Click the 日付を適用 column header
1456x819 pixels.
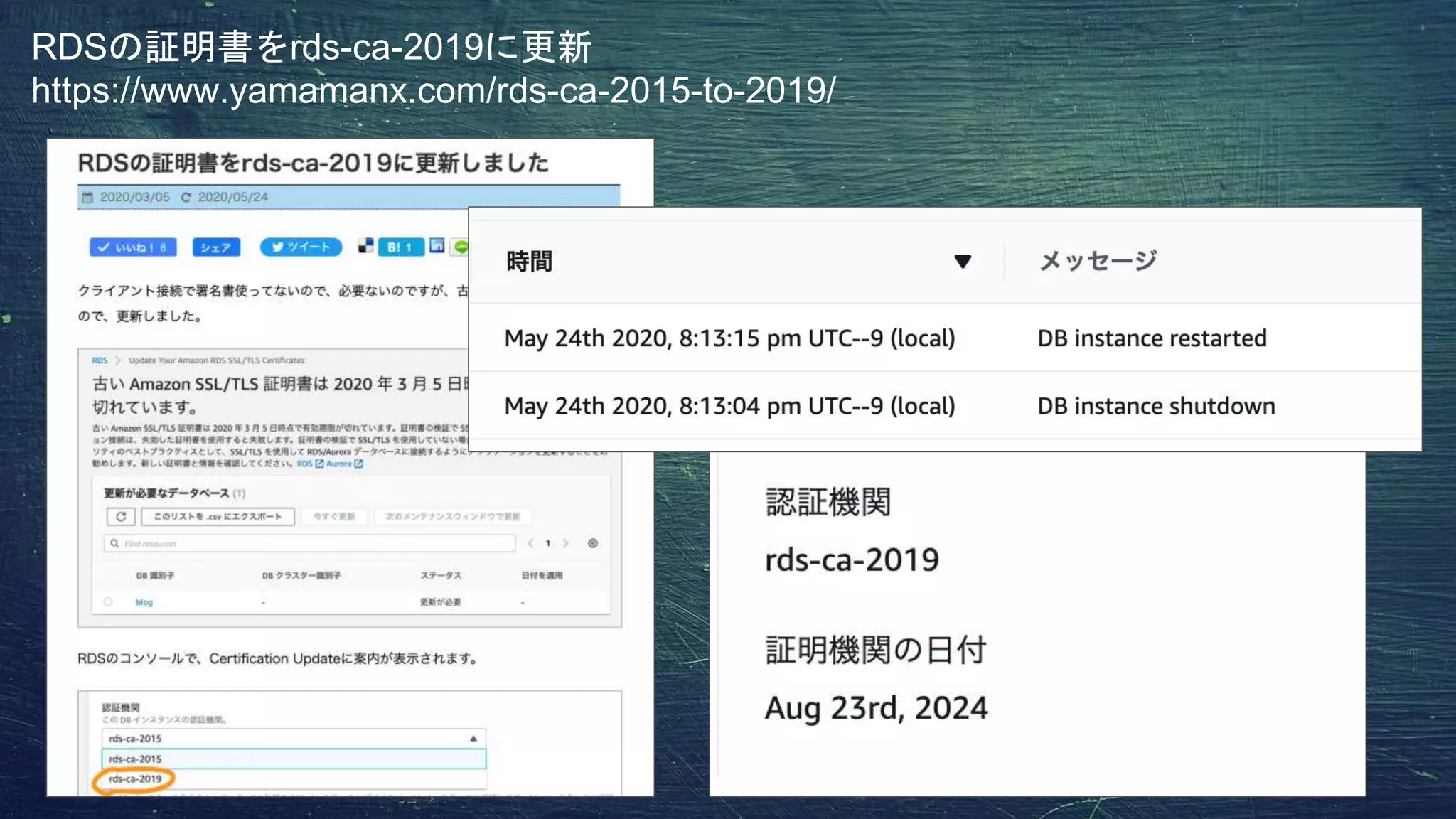pyautogui.click(x=542, y=575)
